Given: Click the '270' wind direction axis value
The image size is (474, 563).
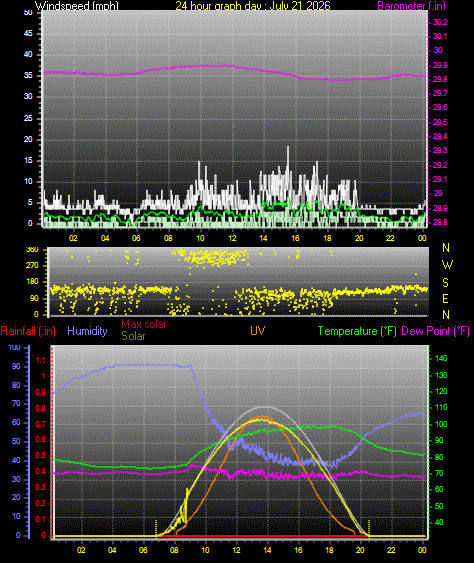Looking at the screenshot, I should point(32,266).
